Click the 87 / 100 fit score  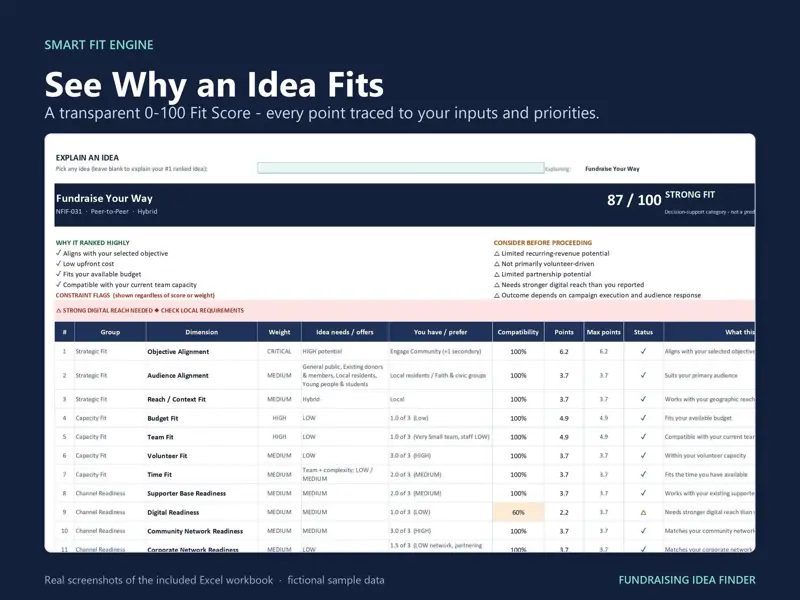[634, 200]
